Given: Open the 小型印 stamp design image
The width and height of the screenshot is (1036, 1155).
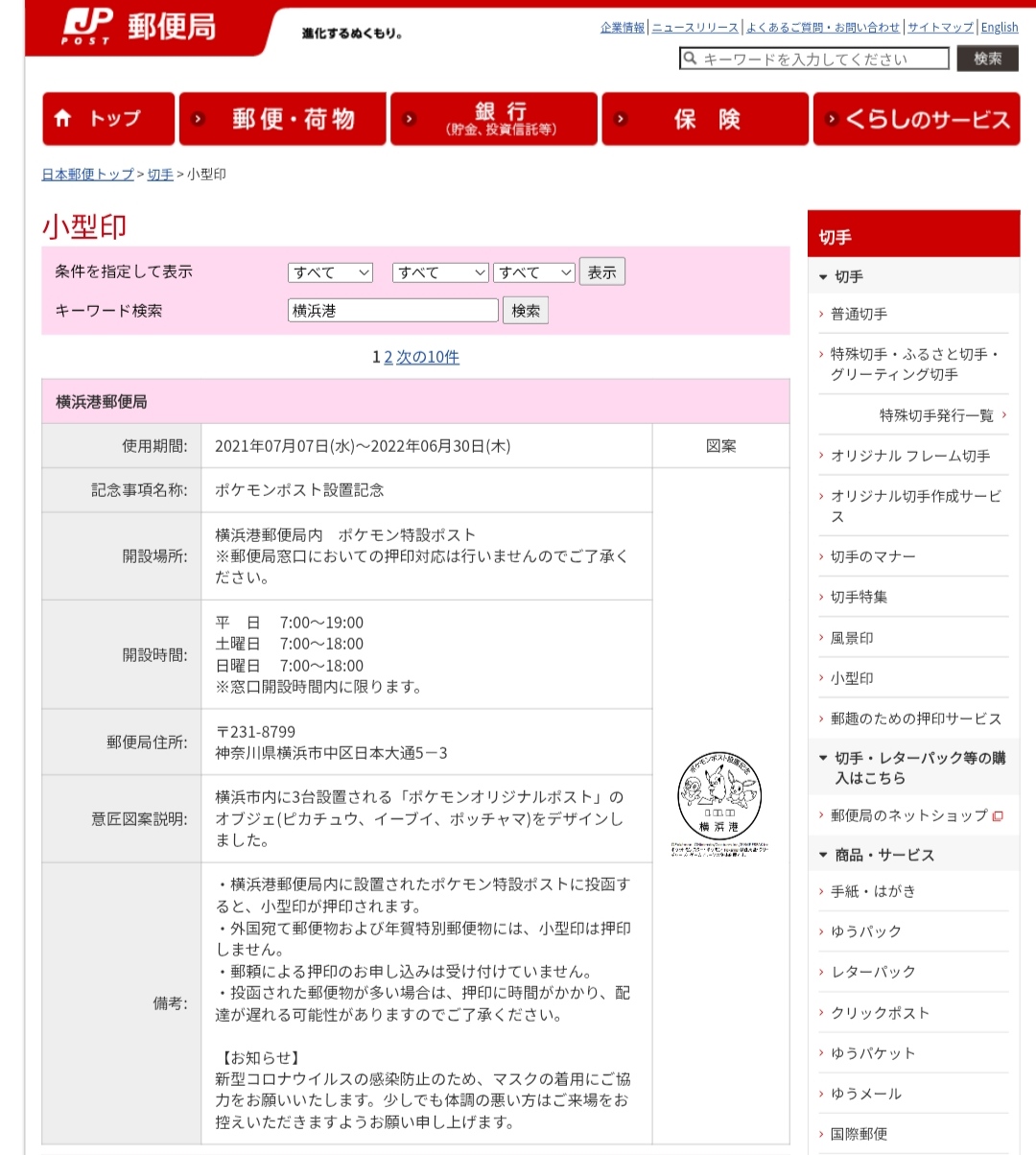Looking at the screenshot, I should 719,804.
